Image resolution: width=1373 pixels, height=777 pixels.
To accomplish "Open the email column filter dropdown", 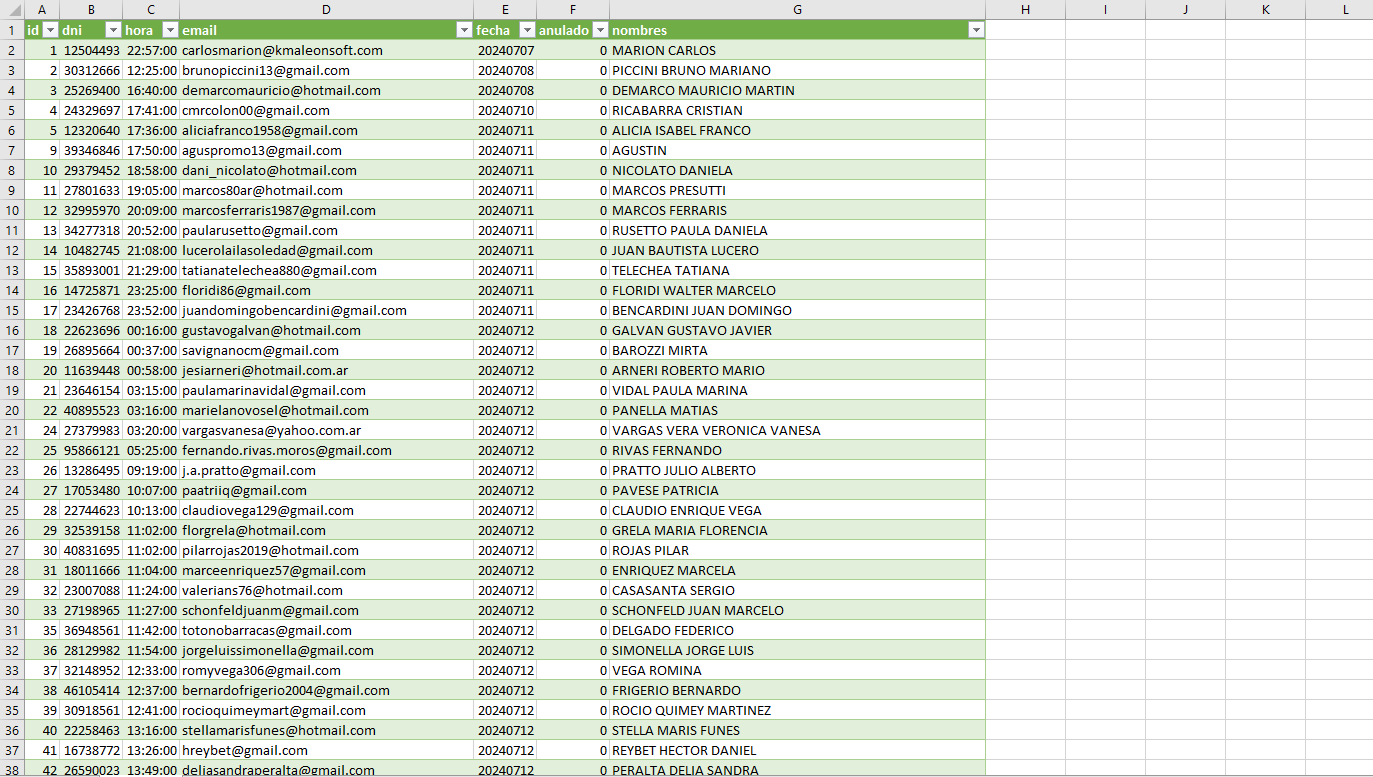I will (464, 30).
